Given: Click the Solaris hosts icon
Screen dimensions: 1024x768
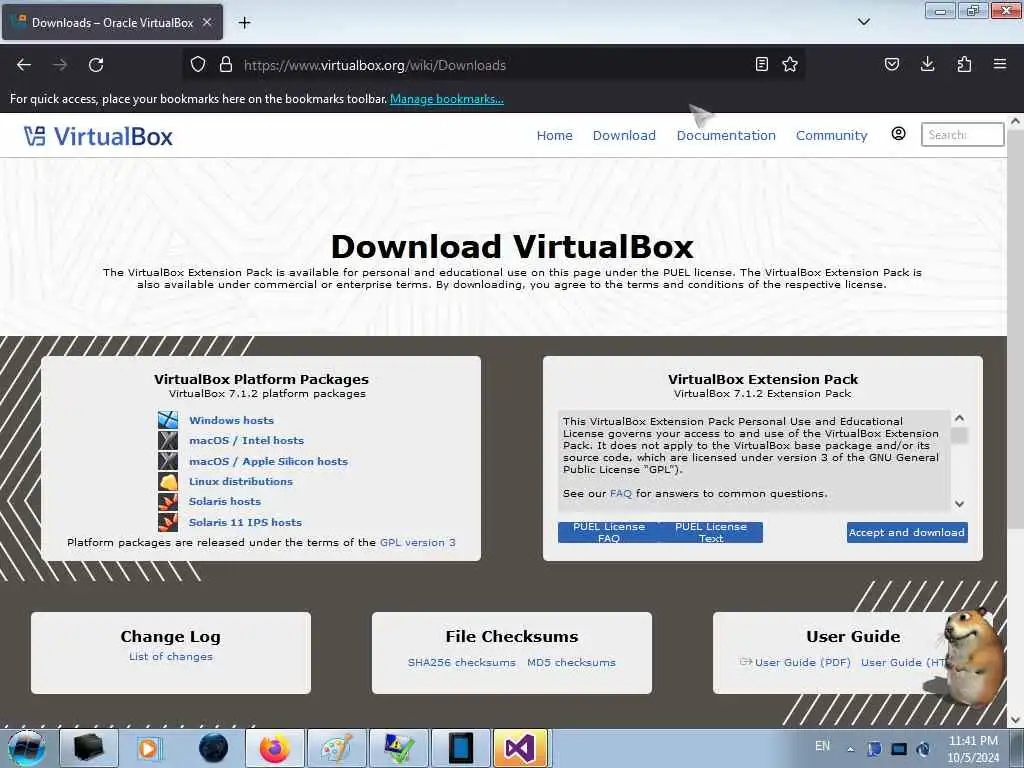Looking at the screenshot, I should 168,502.
